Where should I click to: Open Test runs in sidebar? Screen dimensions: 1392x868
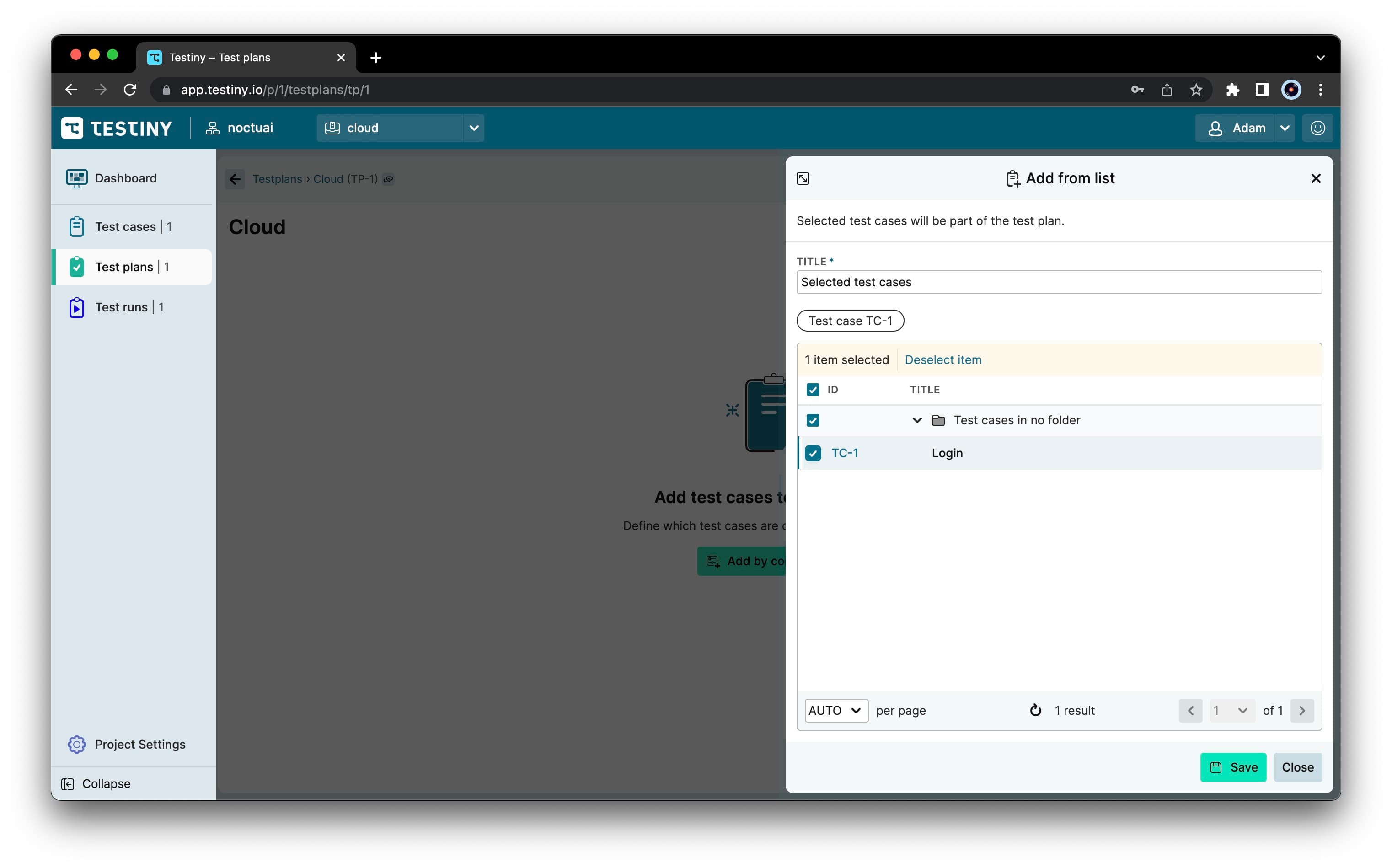pyautogui.click(x=121, y=307)
